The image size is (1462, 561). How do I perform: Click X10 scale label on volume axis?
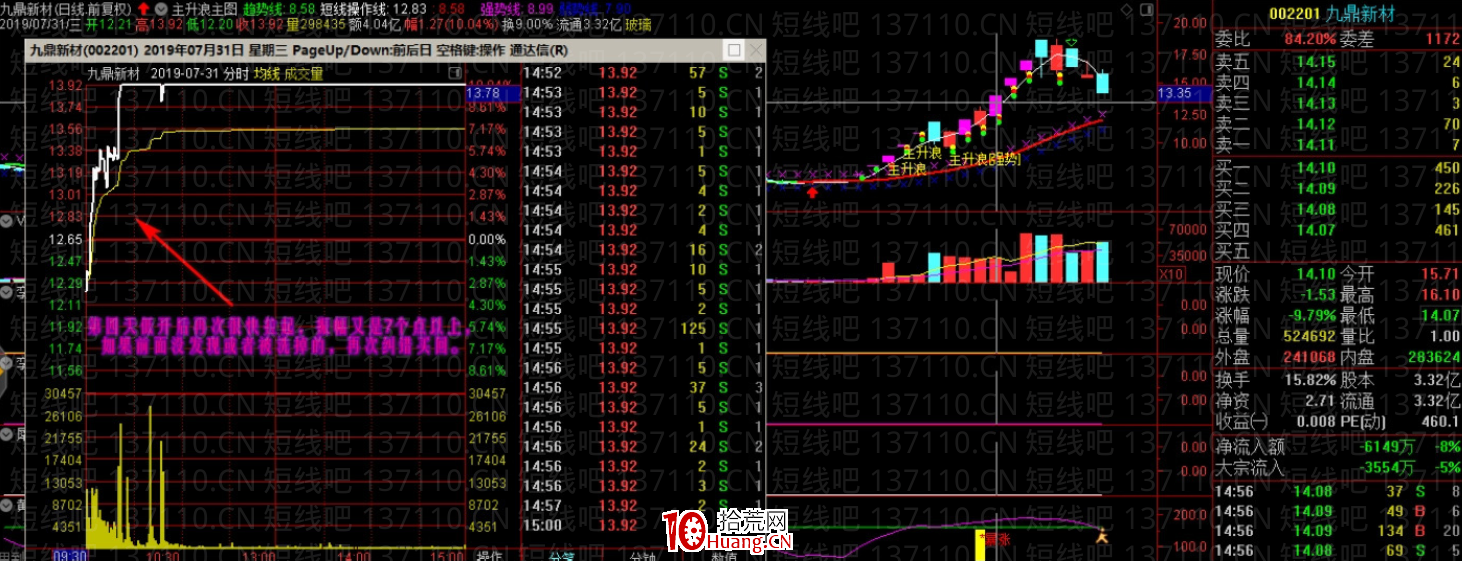click(1171, 274)
